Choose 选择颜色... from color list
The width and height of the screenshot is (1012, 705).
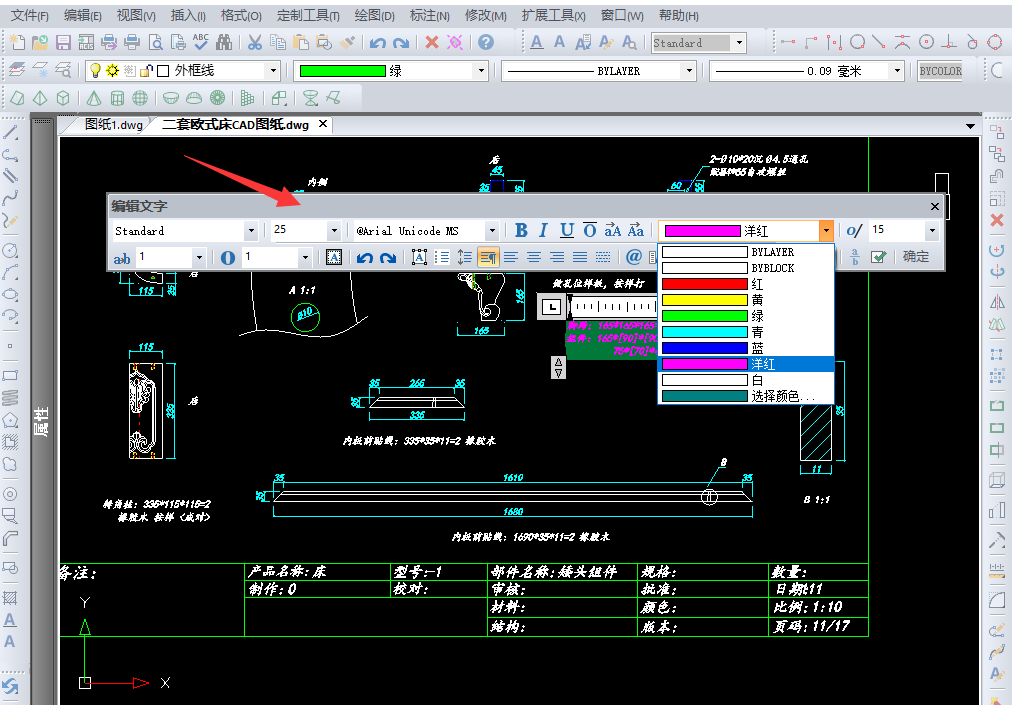click(746, 396)
